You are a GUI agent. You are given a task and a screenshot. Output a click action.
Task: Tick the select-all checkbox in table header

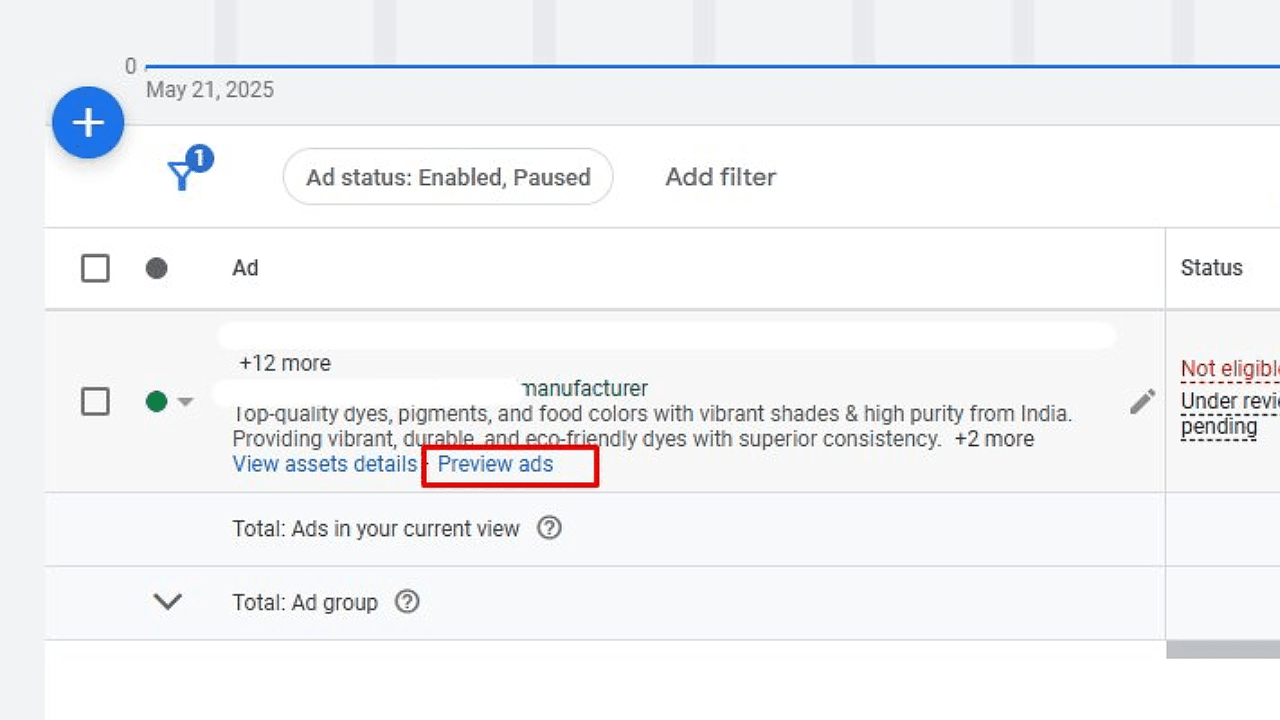tap(95, 268)
